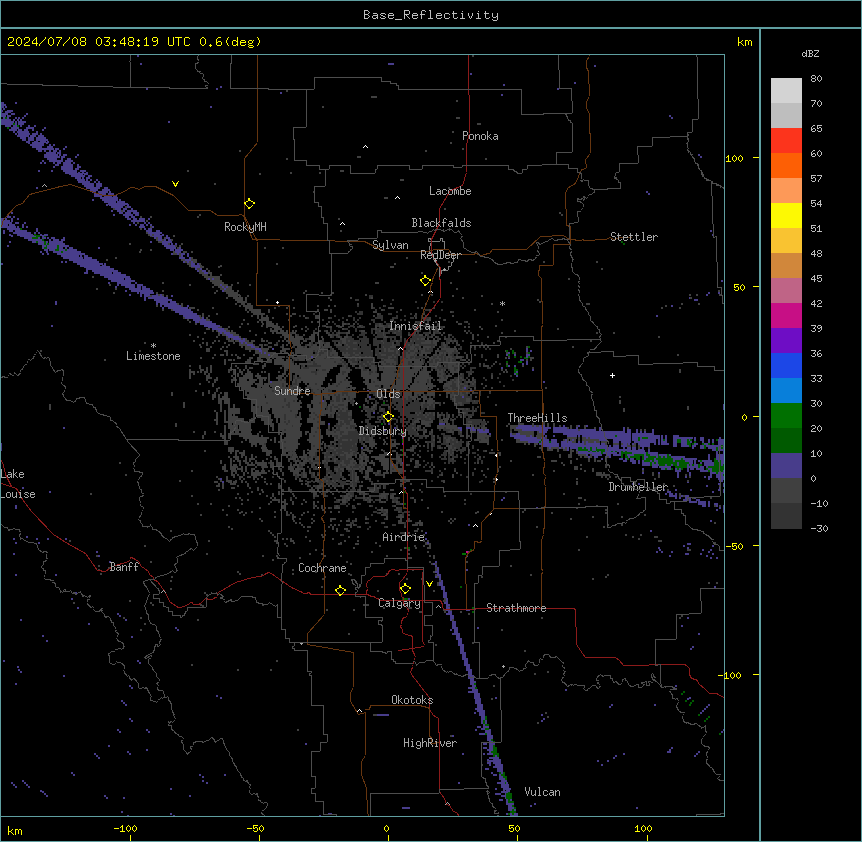
Task: Click the yellow diamond marker south of RedDeer
Action: (x=425, y=281)
